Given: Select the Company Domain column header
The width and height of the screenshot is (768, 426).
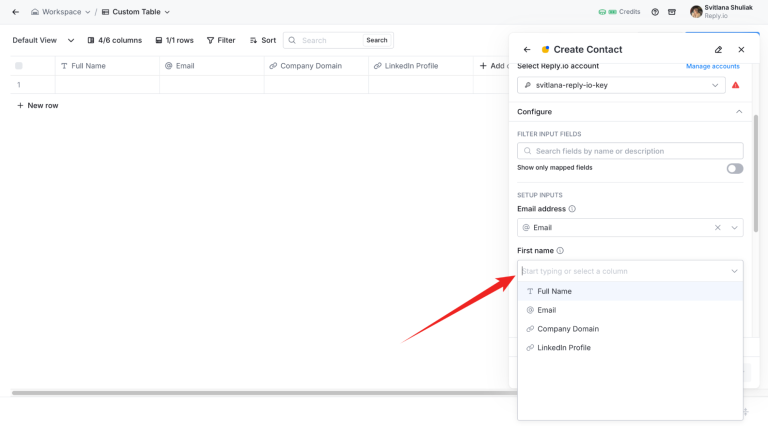Looking at the screenshot, I should (316, 66).
